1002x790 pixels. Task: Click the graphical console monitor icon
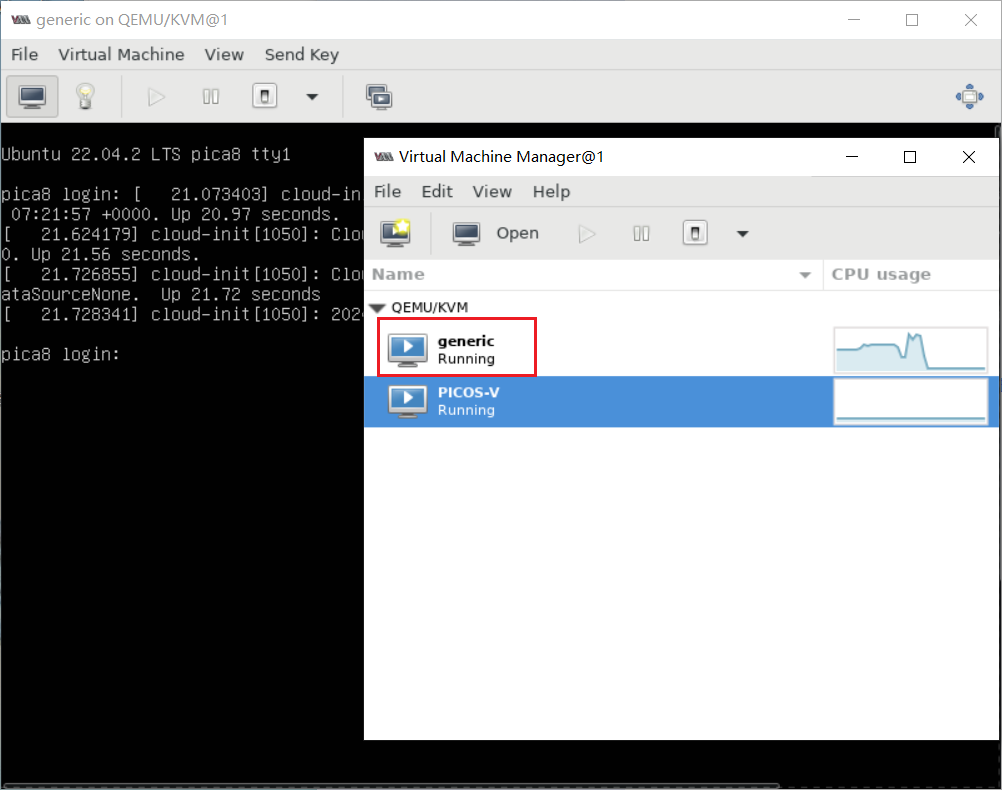[x=32, y=97]
